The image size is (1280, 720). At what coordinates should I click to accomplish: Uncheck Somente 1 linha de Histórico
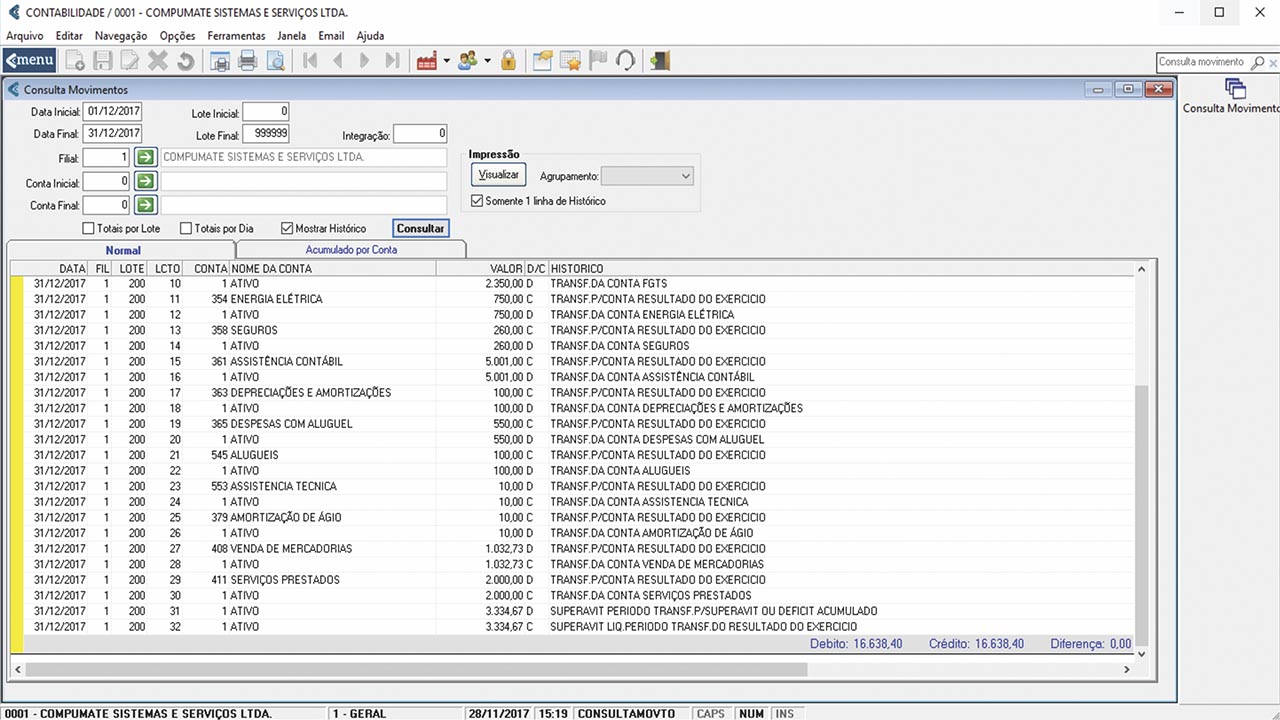[x=477, y=201]
